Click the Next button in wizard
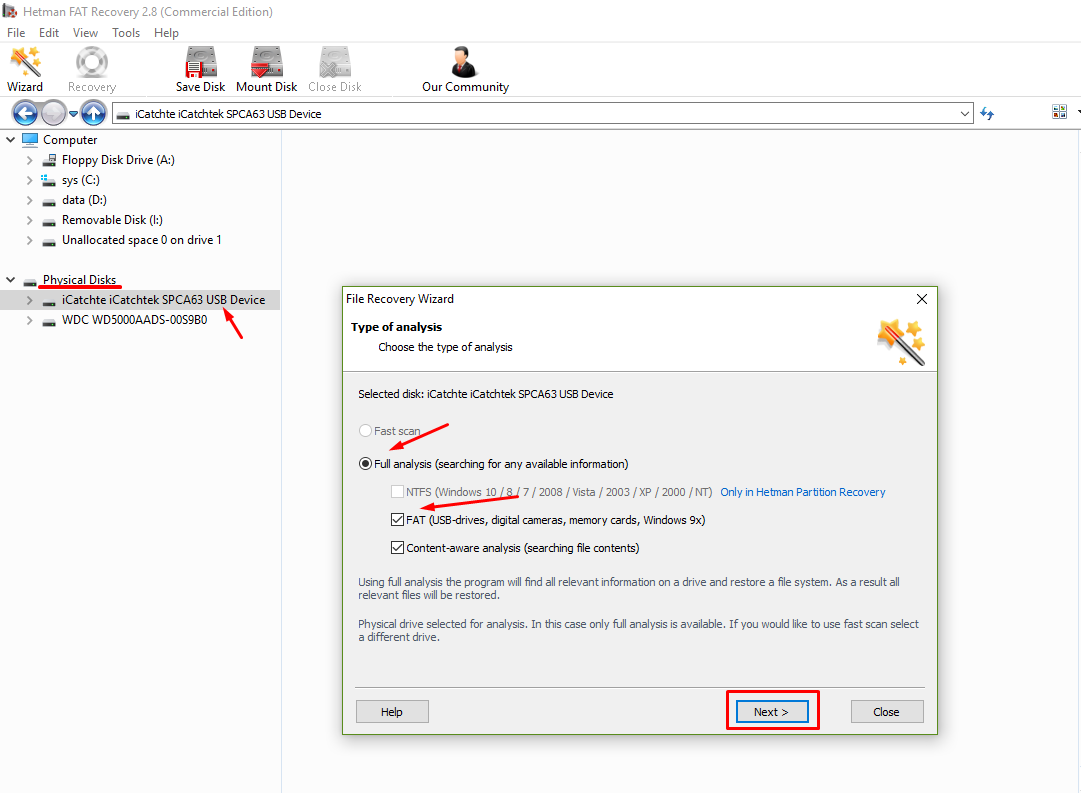 [x=771, y=712]
